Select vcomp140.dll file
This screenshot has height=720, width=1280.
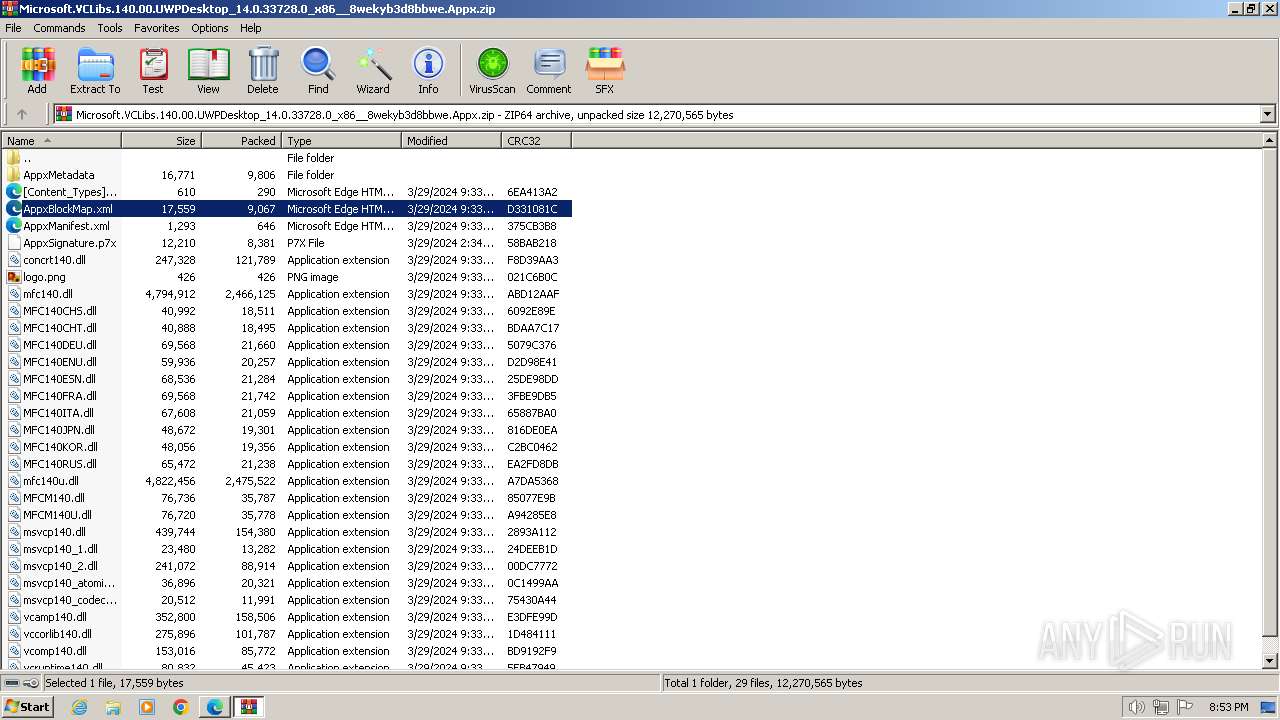click(x=288, y=651)
